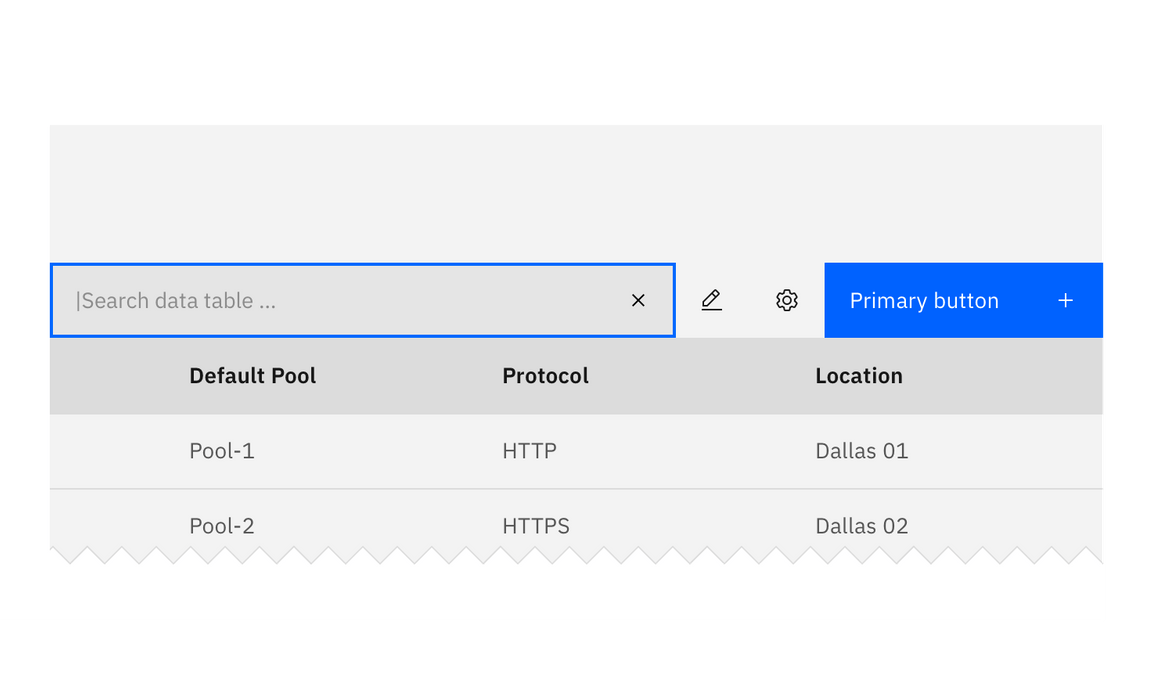Open table settings via gear icon

coord(787,300)
